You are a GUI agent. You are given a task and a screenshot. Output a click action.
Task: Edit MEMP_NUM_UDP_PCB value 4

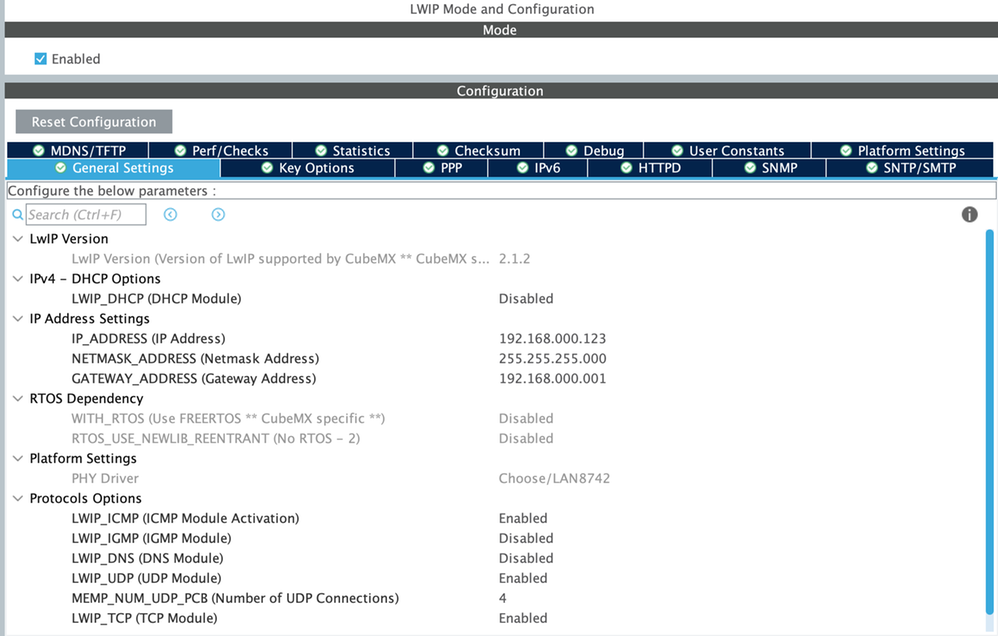coord(503,598)
